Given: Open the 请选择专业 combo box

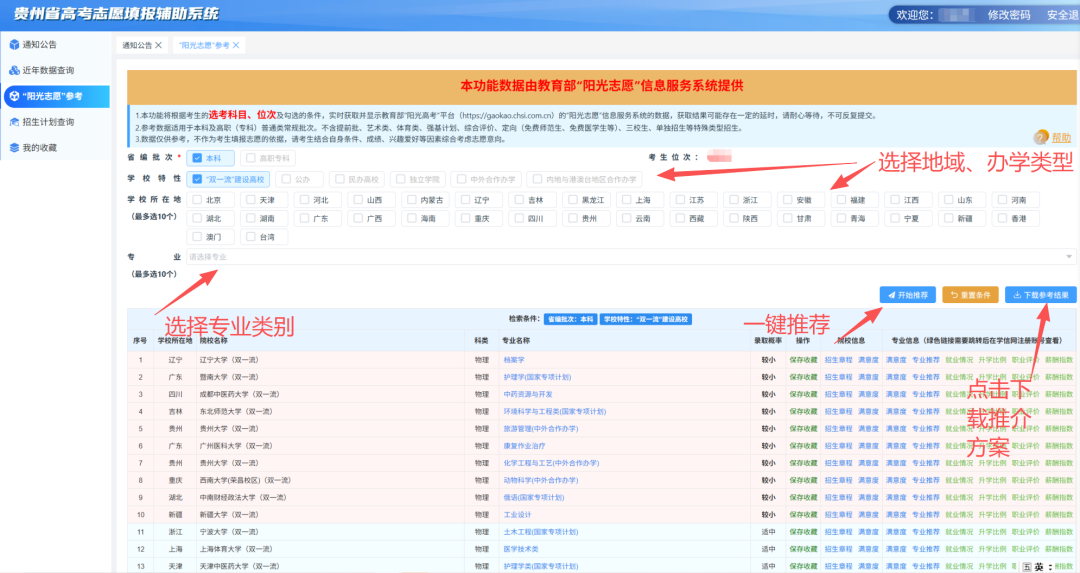Looking at the screenshot, I should click(631, 257).
